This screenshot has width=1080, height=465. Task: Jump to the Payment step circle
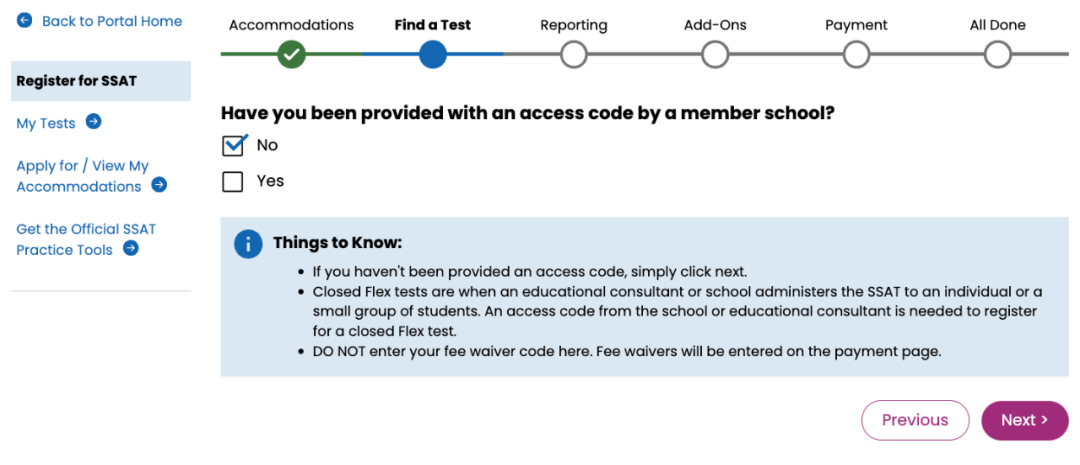point(856,54)
